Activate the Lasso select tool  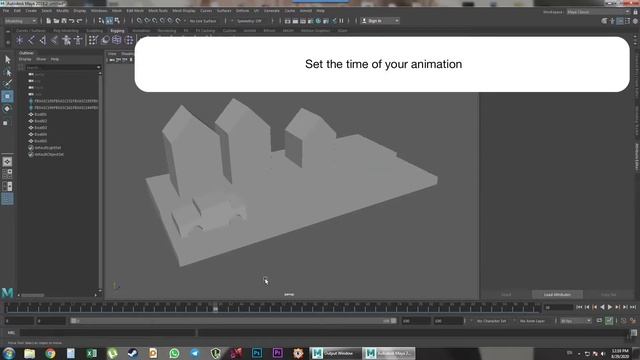click(x=7, y=72)
